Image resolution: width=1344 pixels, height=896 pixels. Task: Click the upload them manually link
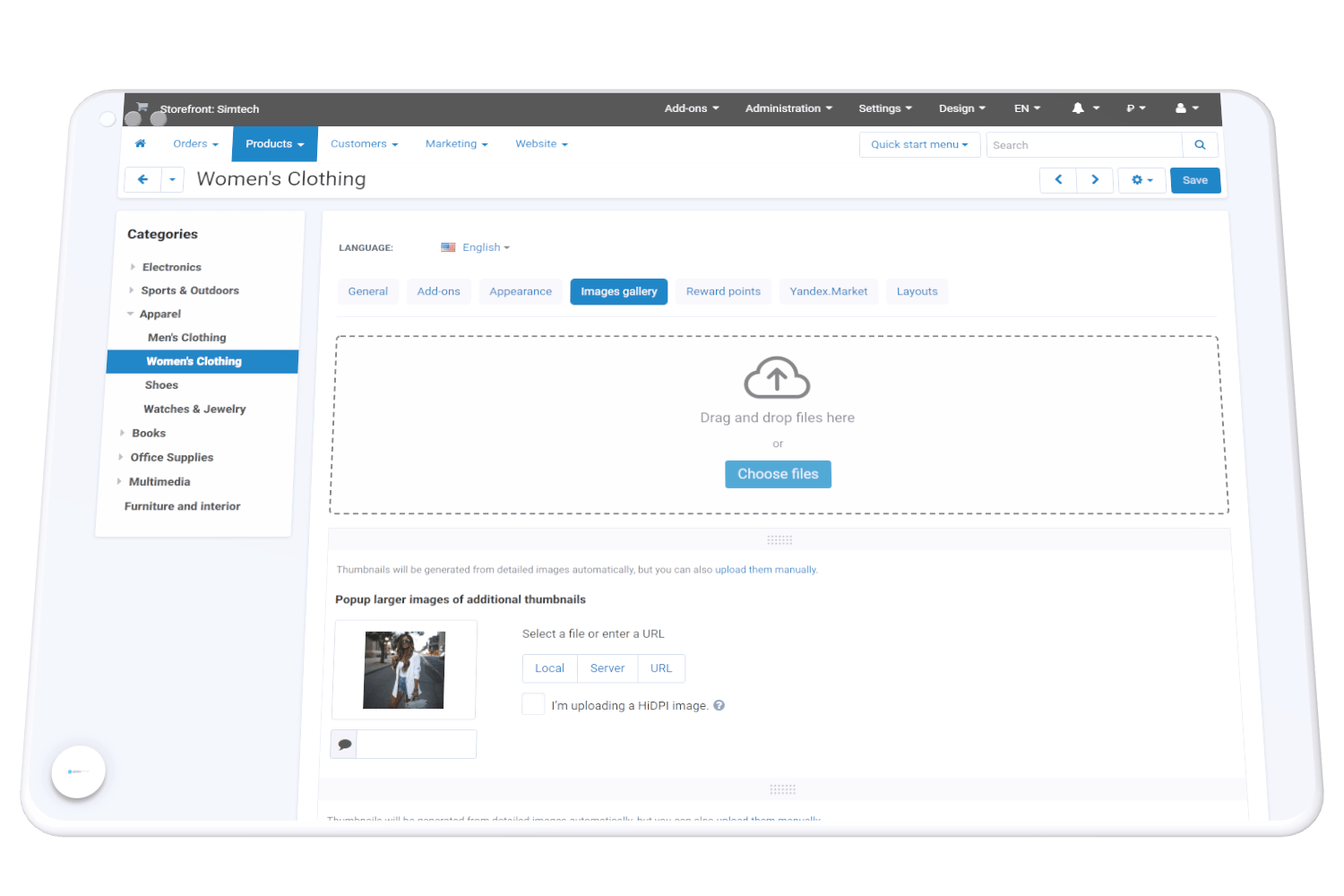pos(765,570)
